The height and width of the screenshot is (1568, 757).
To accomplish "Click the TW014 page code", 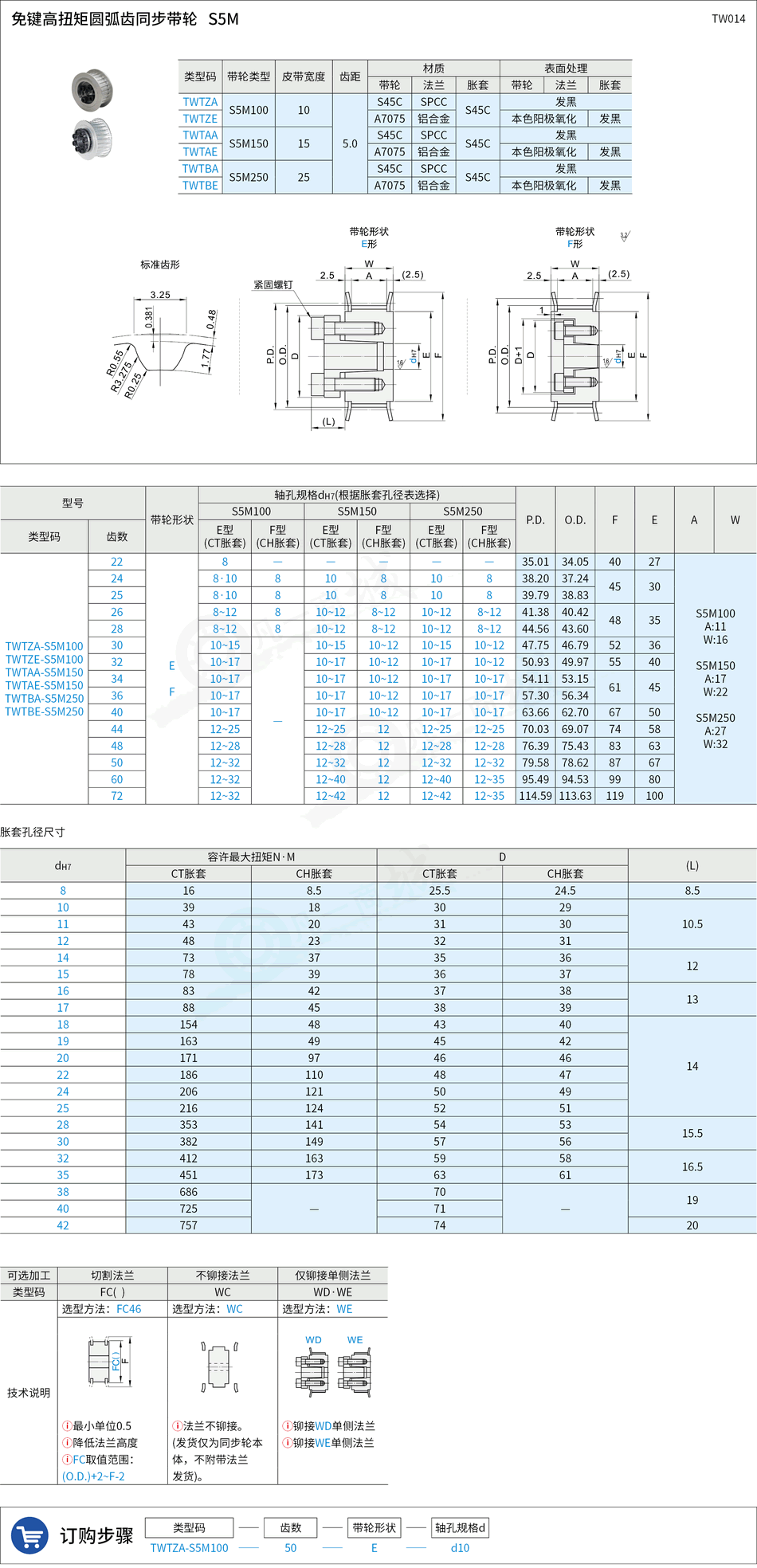I will pos(728,19).
